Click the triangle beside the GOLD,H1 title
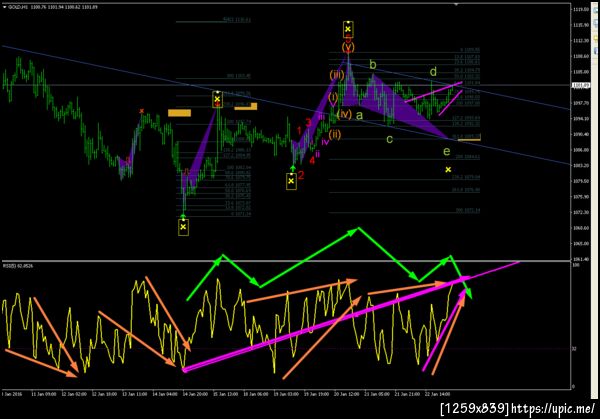Viewport: 600px width, 419px height. click(x=5, y=7)
